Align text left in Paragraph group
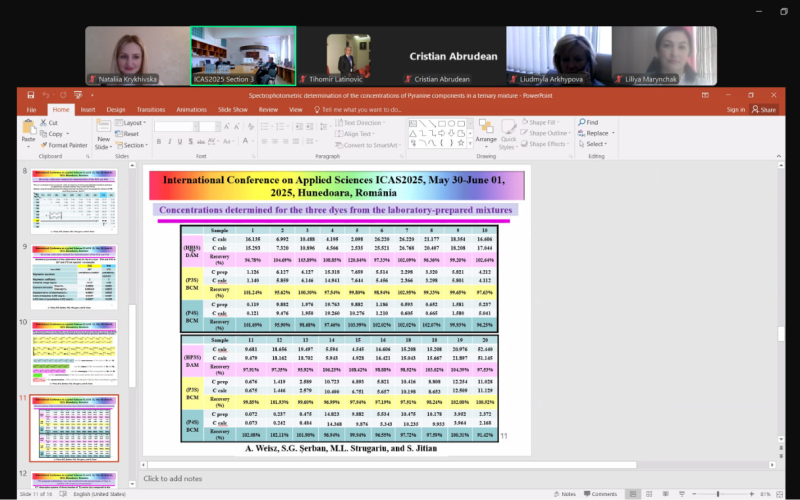The height and width of the screenshot is (500, 800). point(265,141)
